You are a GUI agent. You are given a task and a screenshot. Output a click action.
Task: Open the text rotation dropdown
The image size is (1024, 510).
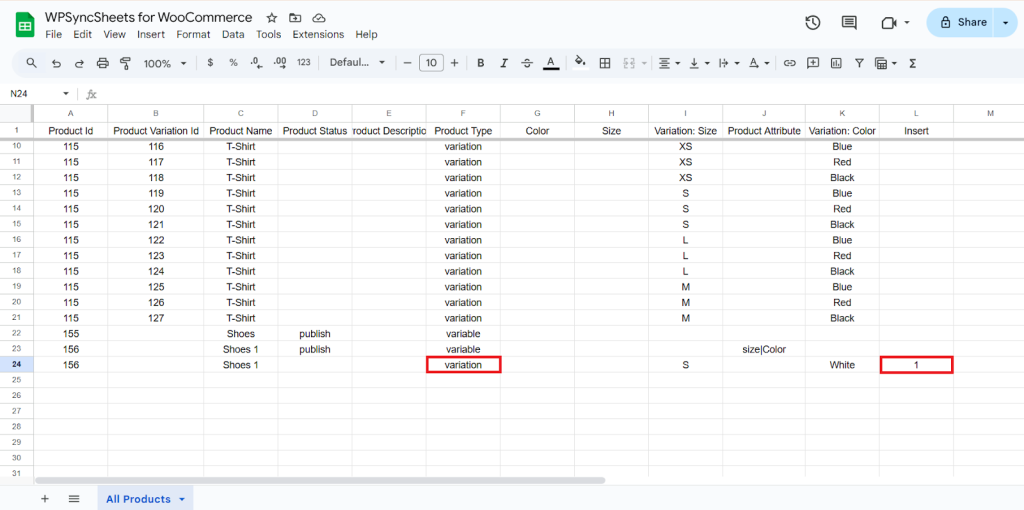758,63
